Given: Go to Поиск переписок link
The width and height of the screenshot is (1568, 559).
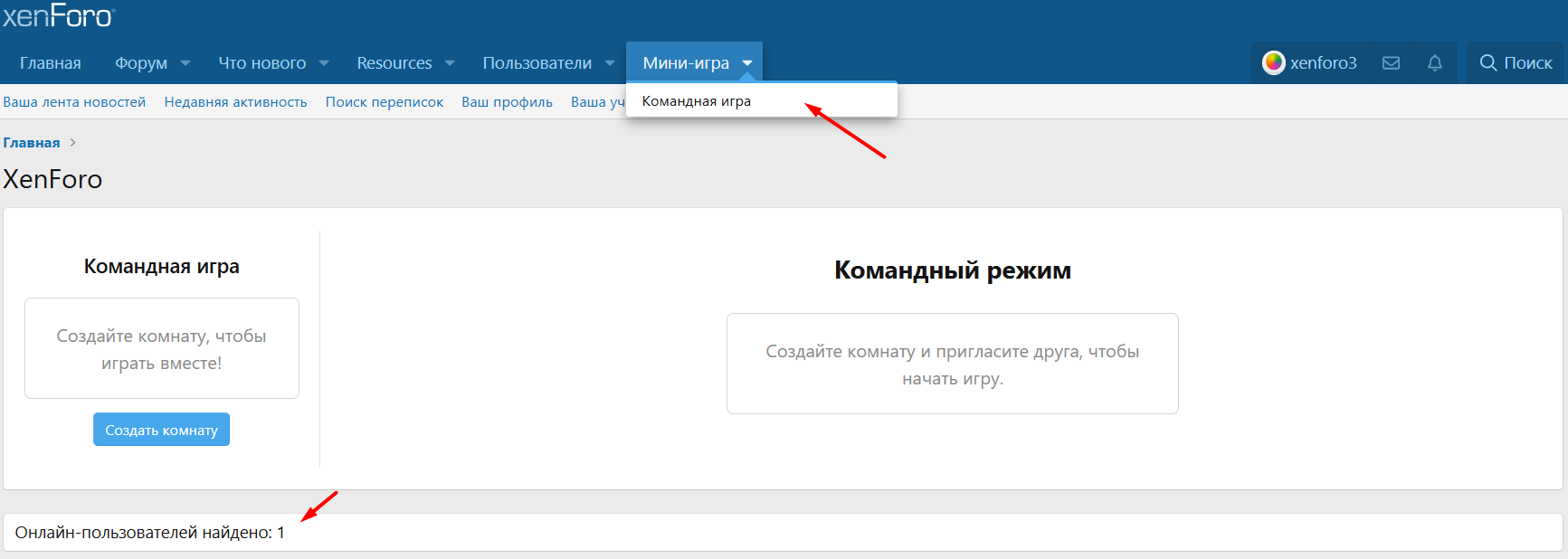Looking at the screenshot, I should pyautogui.click(x=385, y=102).
